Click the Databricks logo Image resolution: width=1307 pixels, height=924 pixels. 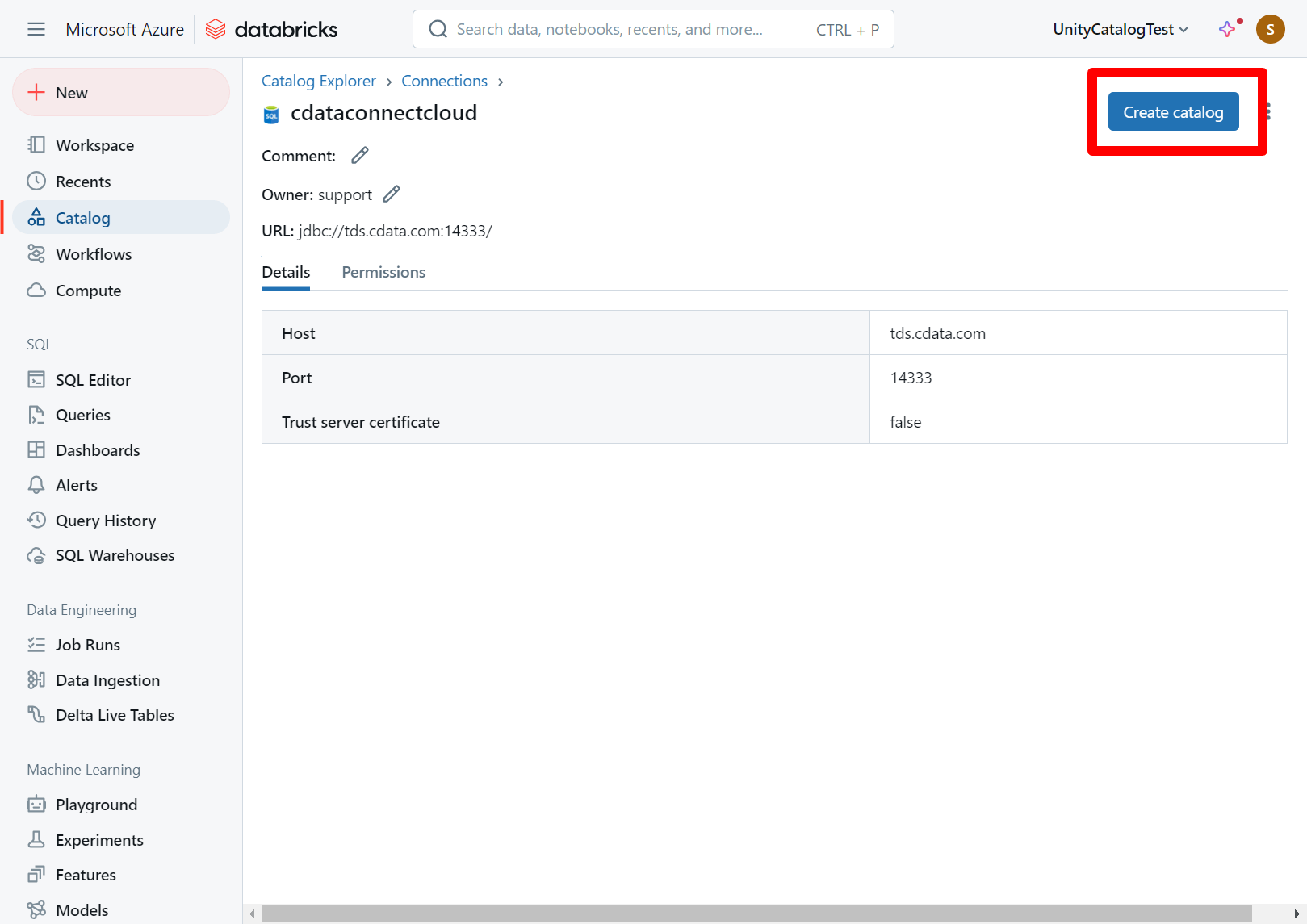(271, 30)
